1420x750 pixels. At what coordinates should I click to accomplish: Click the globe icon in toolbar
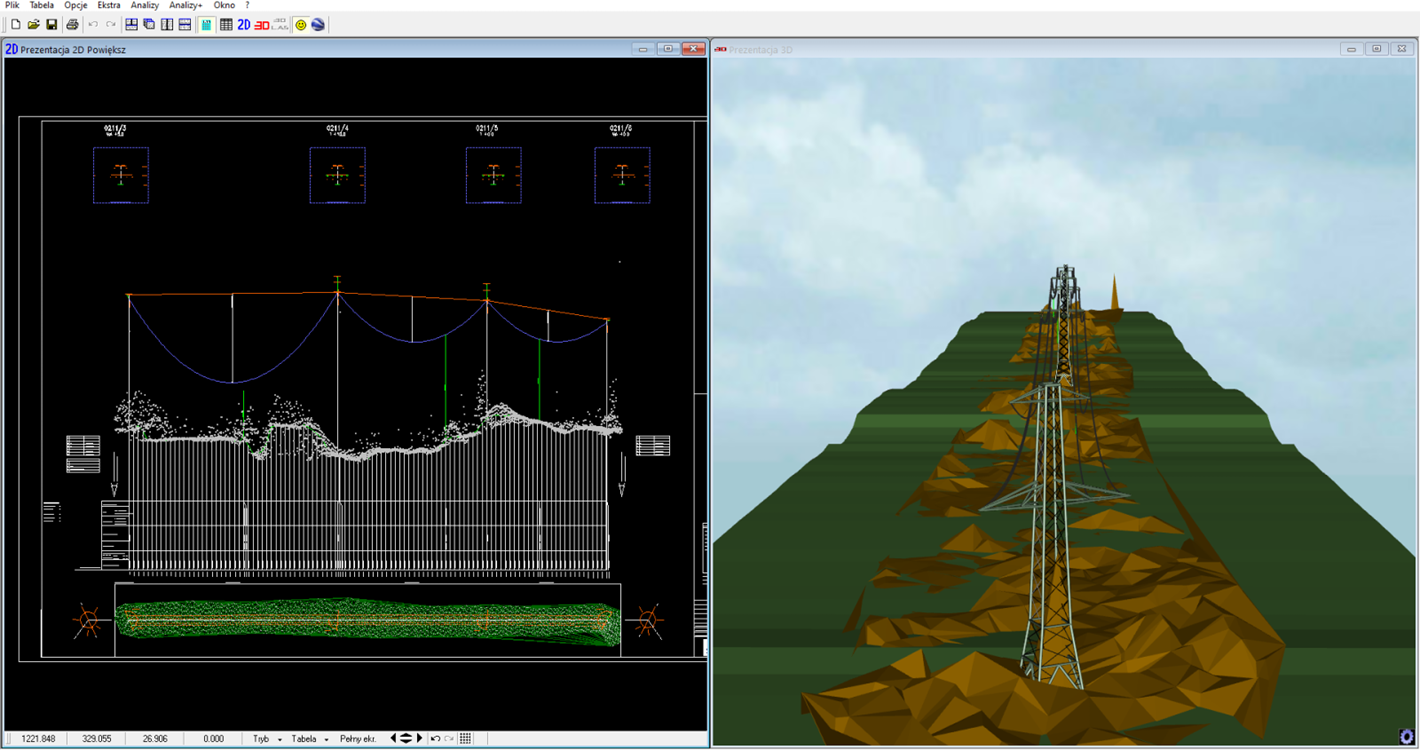318,24
